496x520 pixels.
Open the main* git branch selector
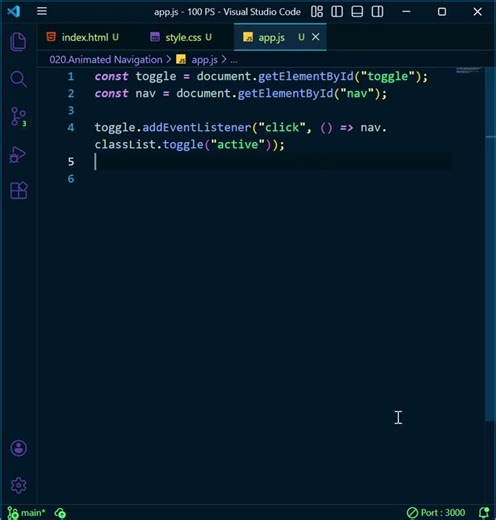pos(26,513)
